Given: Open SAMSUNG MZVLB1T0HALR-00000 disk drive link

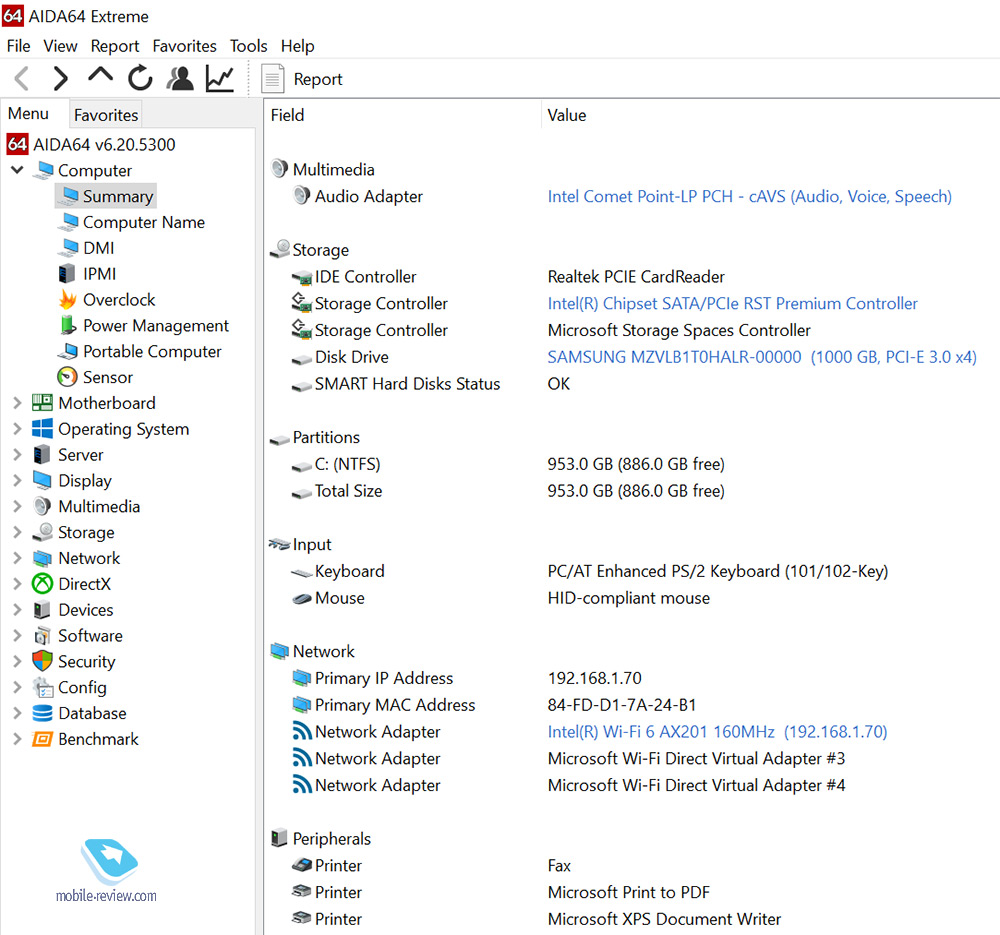Looking at the screenshot, I should [x=762, y=357].
